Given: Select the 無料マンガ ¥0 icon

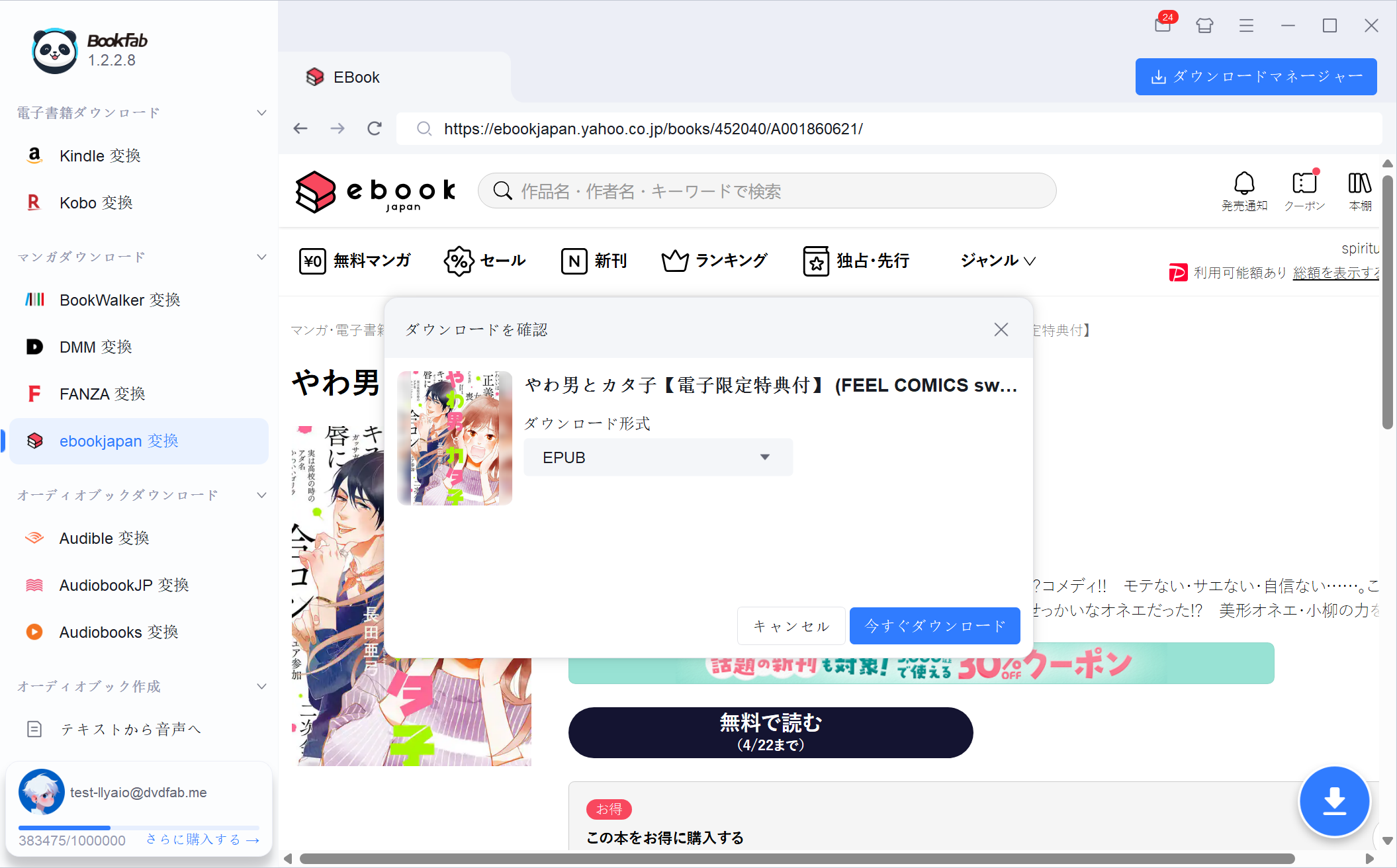Looking at the screenshot, I should 312,261.
